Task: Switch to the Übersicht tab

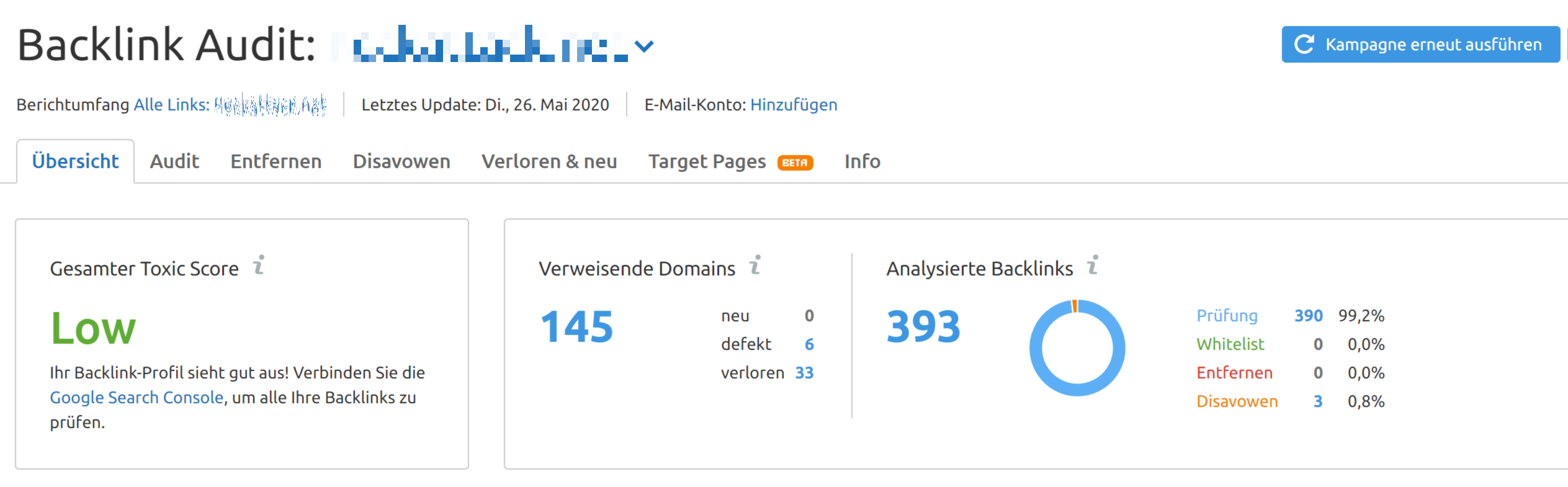Action: 75,161
